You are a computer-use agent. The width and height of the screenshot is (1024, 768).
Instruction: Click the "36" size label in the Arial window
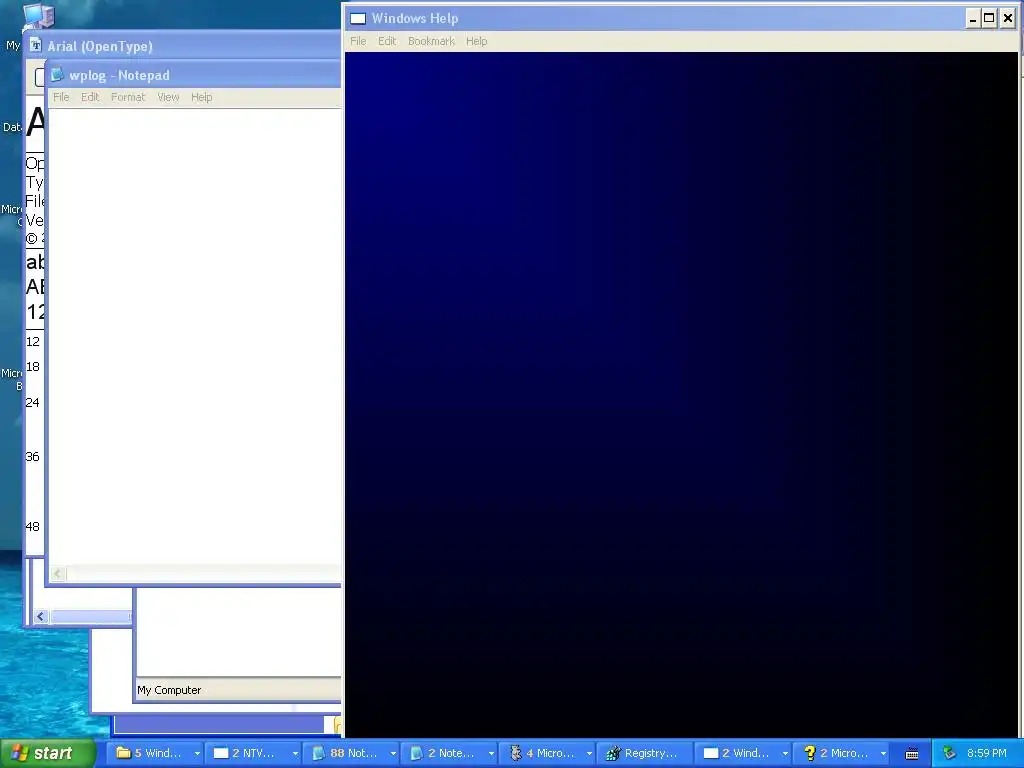pos(33,456)
